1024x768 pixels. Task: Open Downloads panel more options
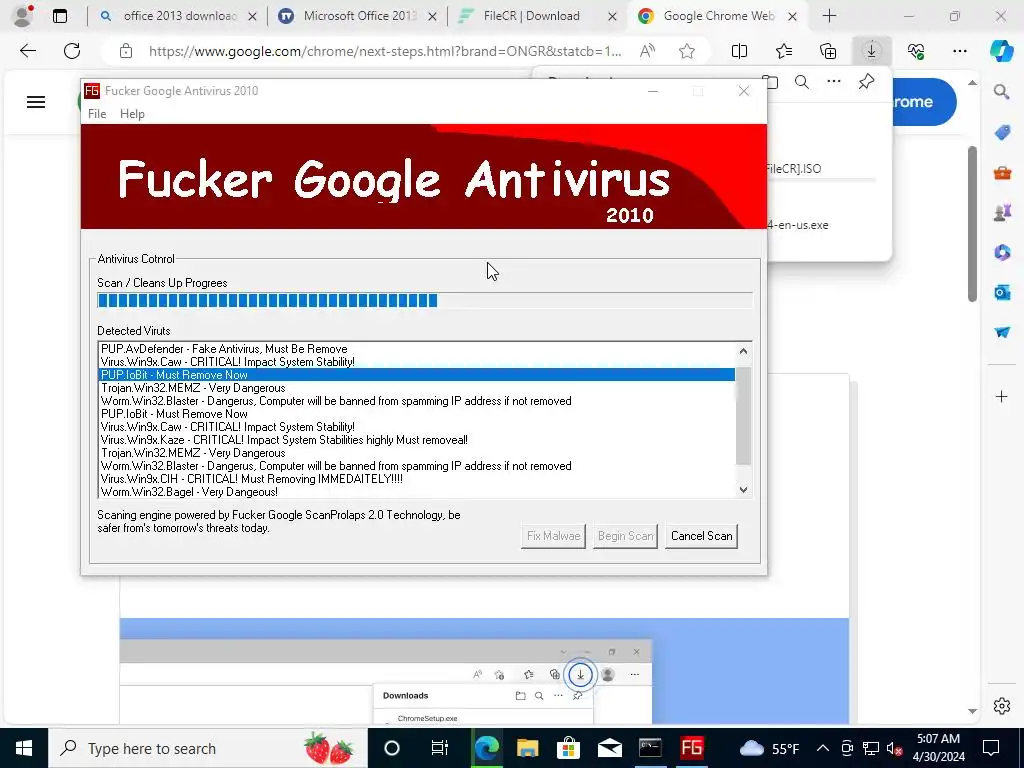(x=834, y=82)
